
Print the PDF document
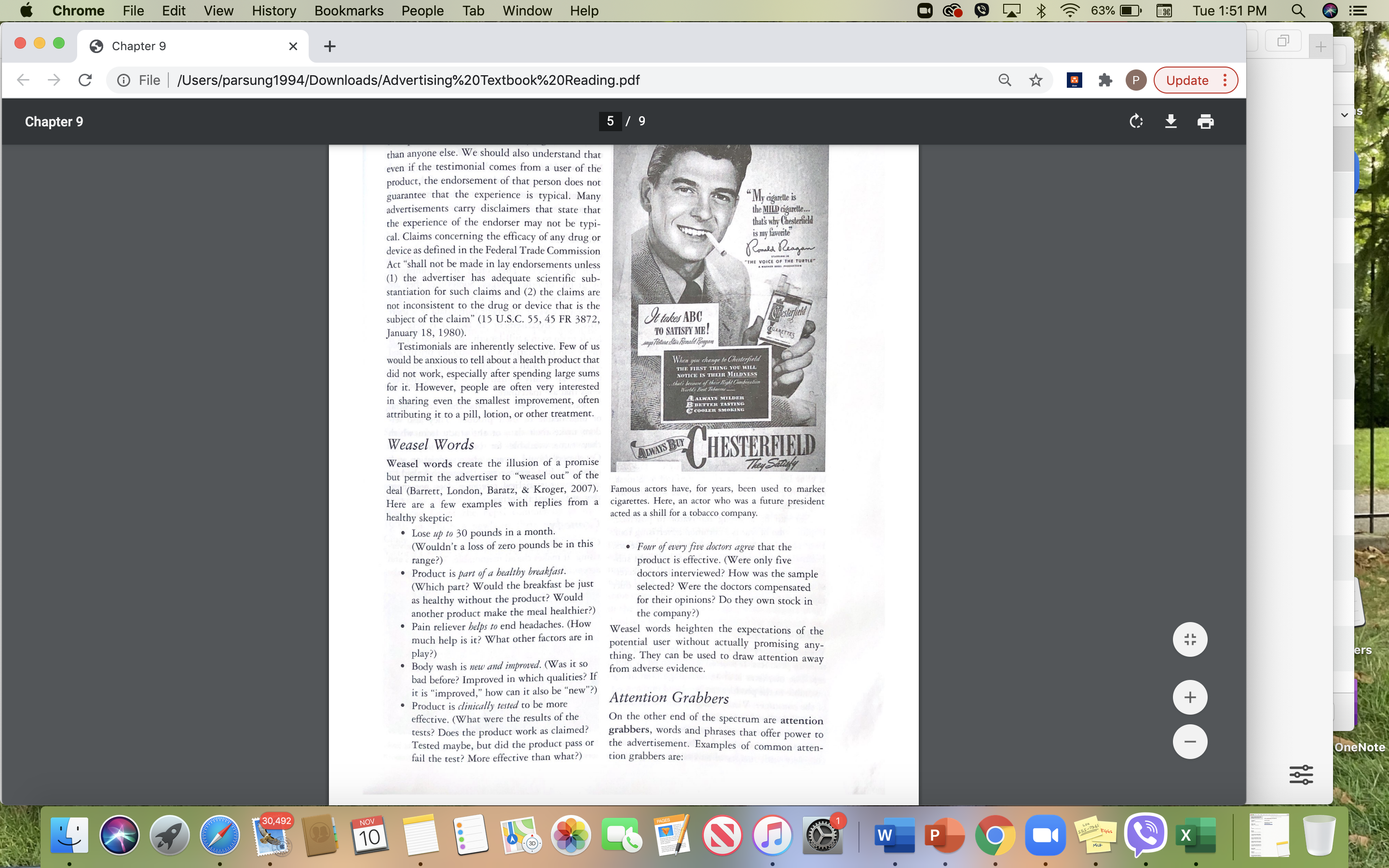pos(1205,121)
